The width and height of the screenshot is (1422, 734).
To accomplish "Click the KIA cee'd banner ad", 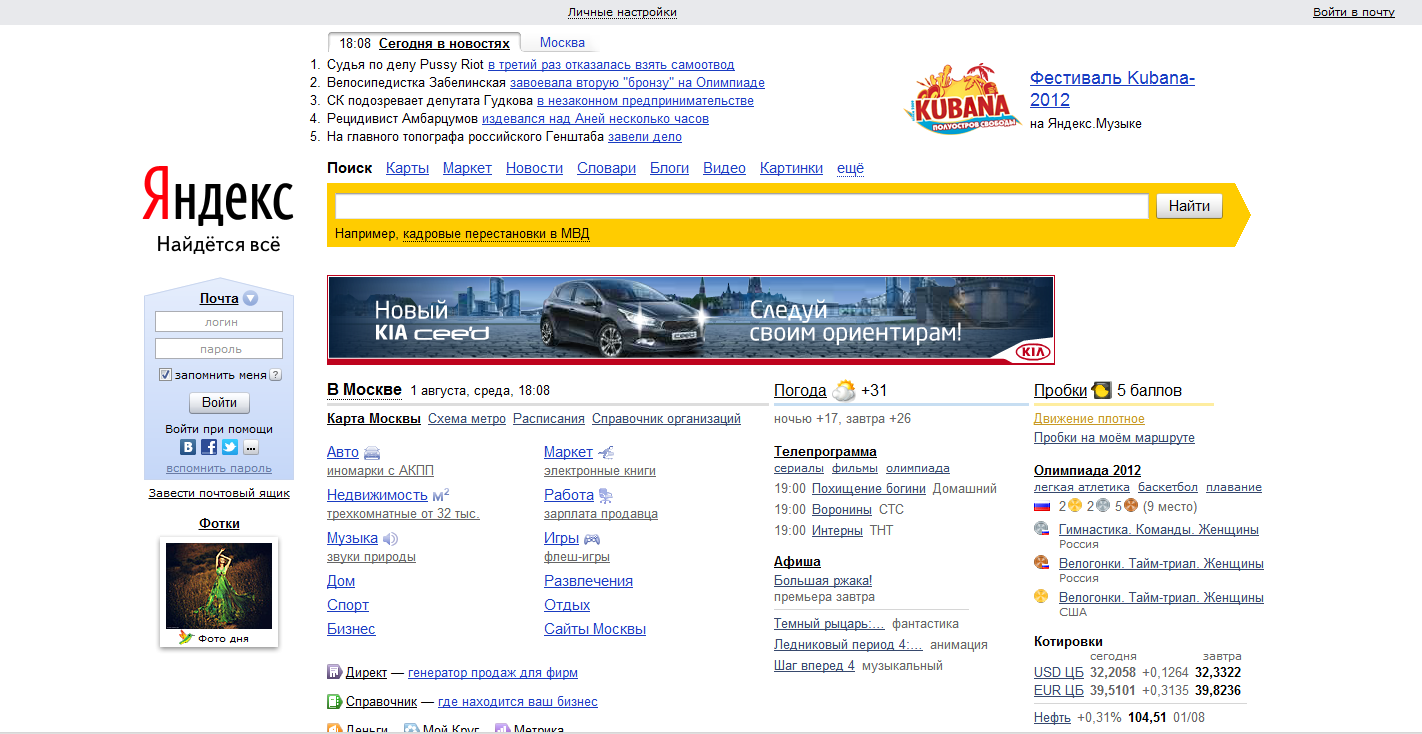I will [691, 320].
